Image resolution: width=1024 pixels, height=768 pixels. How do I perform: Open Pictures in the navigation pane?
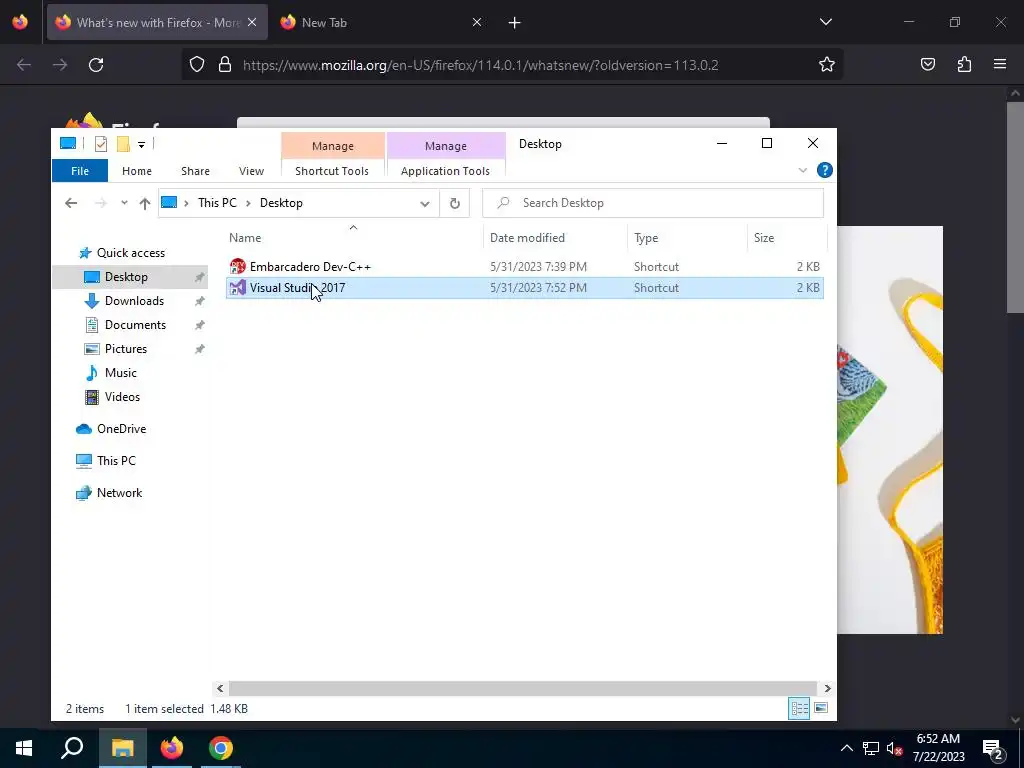point(125,349)
